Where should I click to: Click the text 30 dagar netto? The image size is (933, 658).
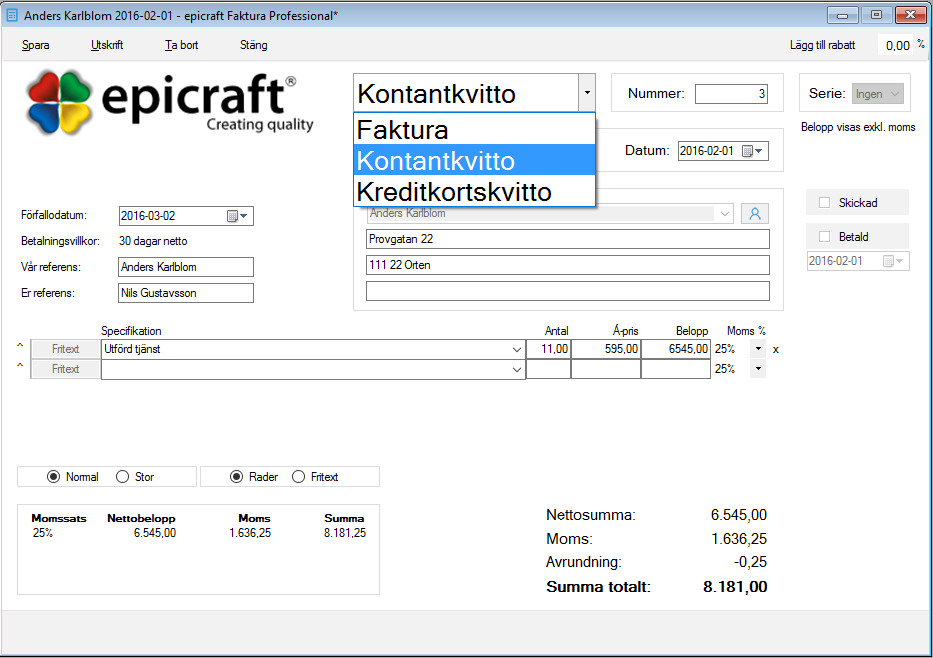click(x=153, y=242)
